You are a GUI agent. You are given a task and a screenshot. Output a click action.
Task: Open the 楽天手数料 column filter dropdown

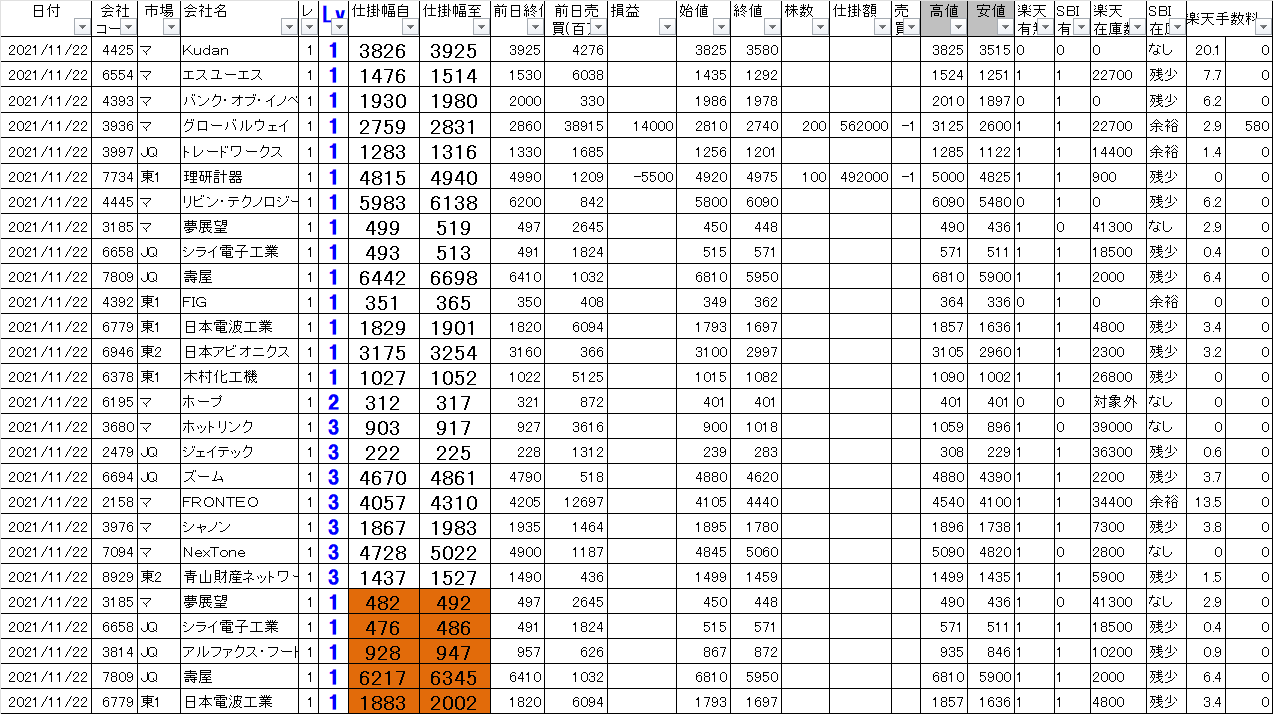click(x=1262, y=28)
